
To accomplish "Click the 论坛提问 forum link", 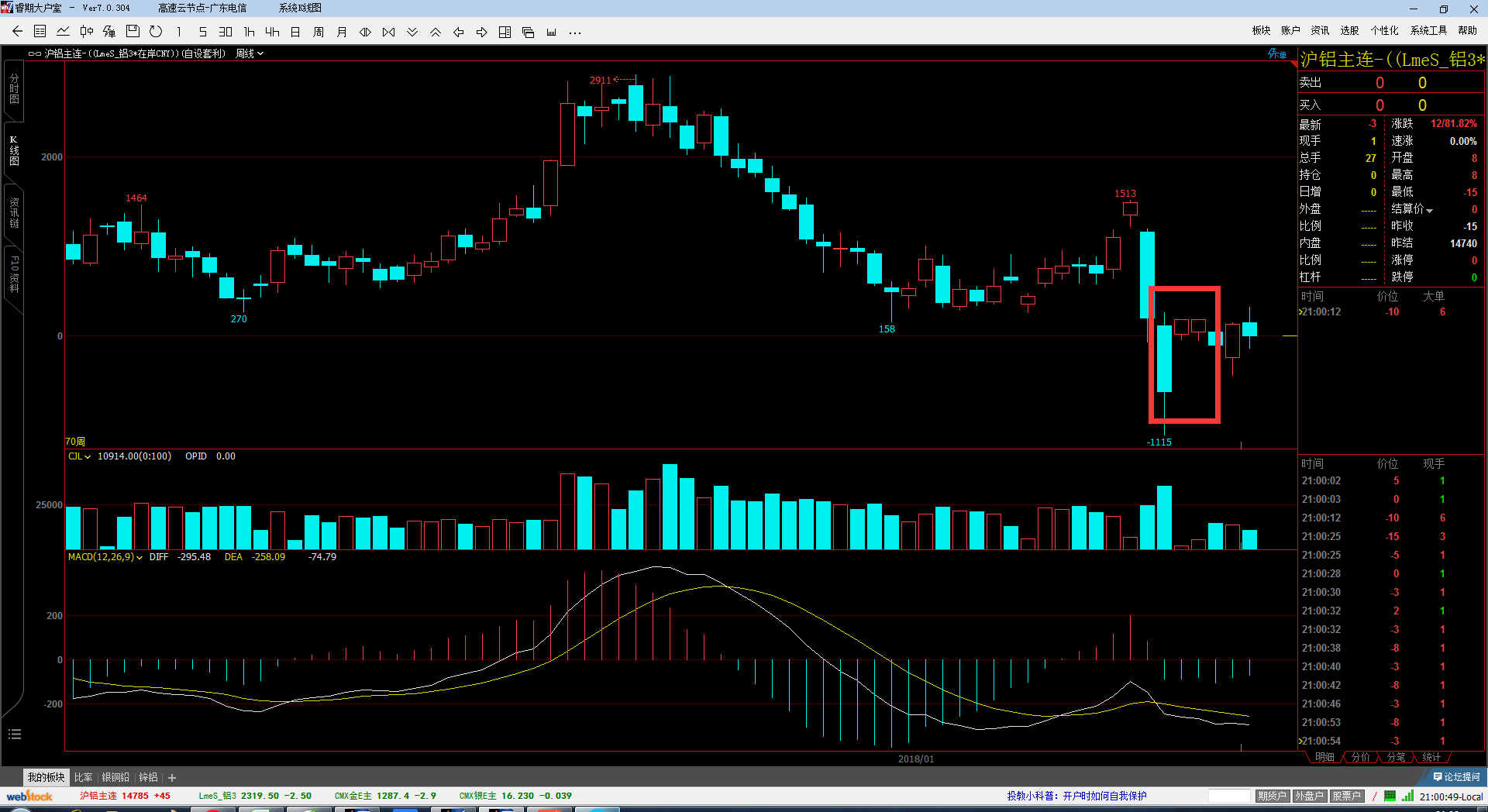I will (1457, 776).
